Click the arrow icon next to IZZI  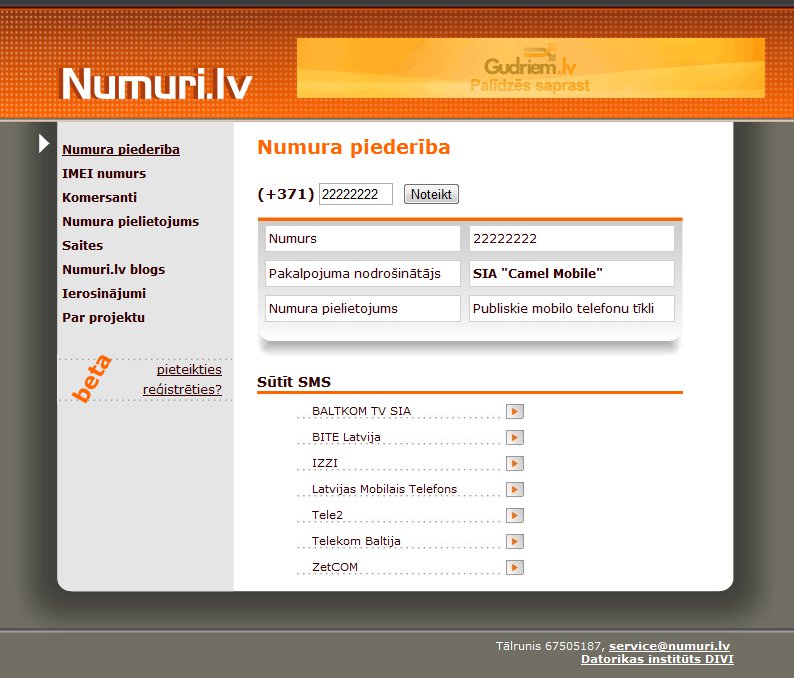[514, 463]
